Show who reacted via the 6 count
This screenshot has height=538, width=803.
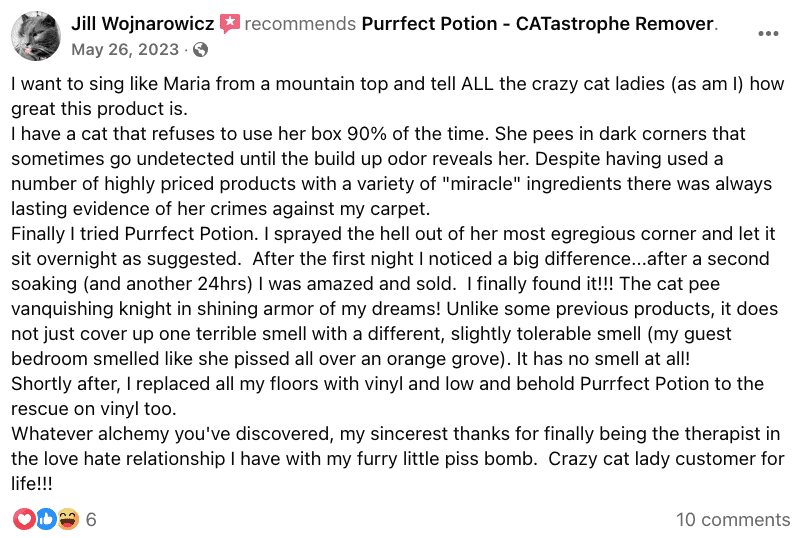point(91,519)
